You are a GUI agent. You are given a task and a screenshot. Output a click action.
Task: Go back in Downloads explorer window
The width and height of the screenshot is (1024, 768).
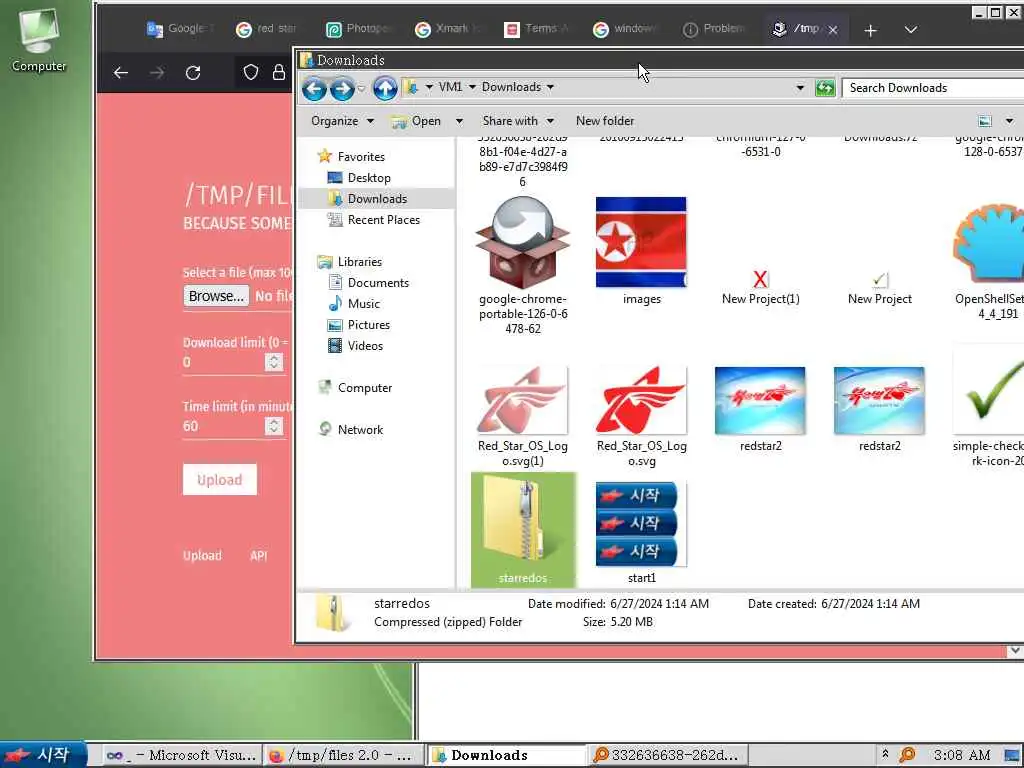pos(314,88)
